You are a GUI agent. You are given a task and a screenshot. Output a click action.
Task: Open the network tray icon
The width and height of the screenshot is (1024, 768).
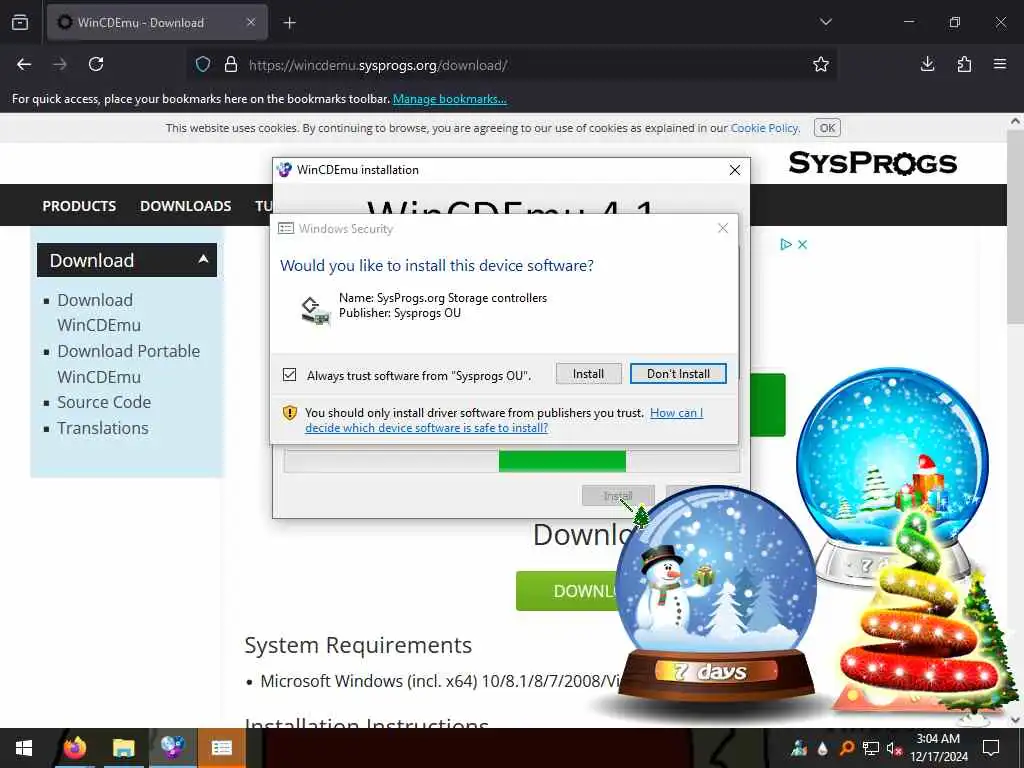871,748
